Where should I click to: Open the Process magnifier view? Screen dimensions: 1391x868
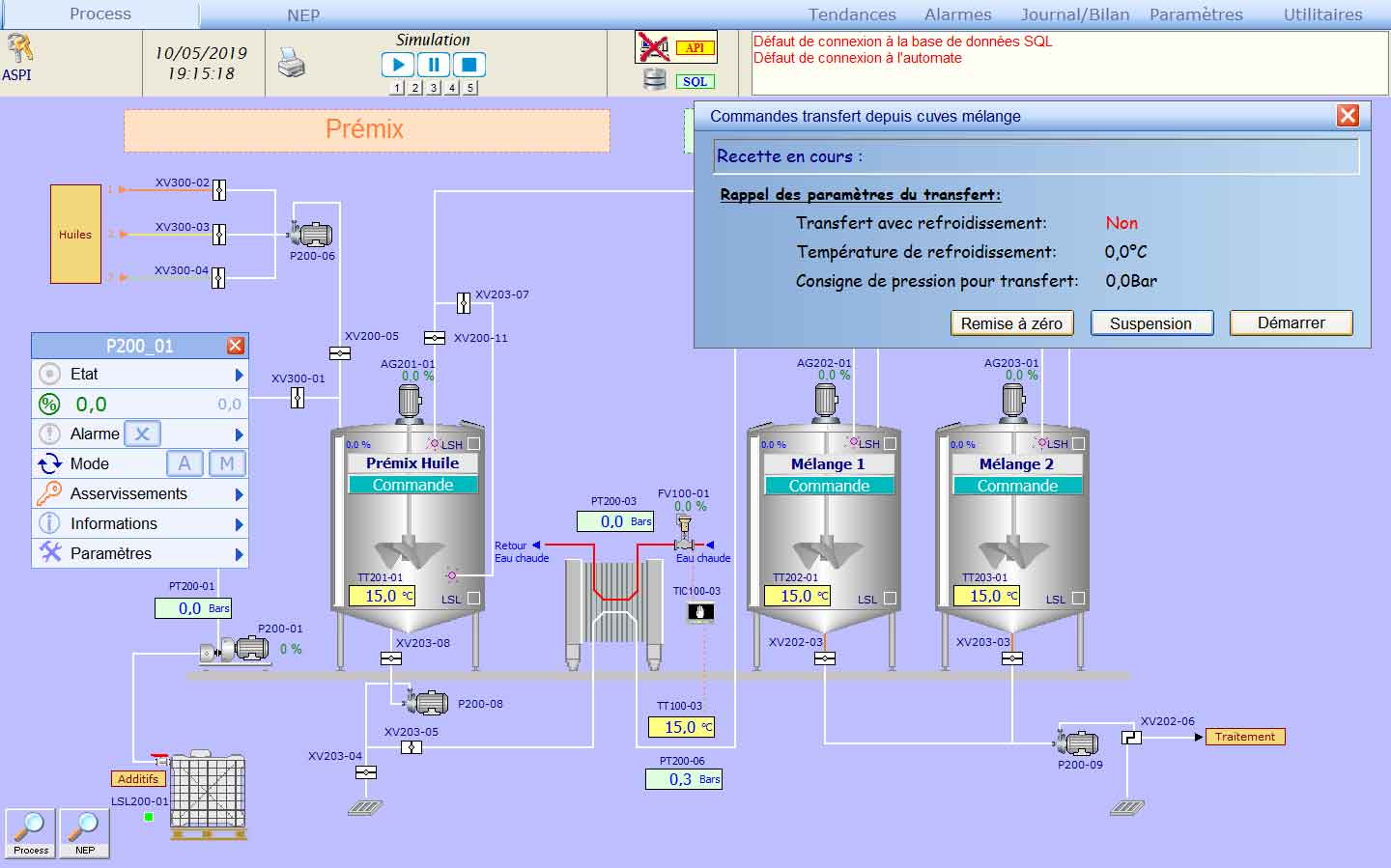point(31,833)
